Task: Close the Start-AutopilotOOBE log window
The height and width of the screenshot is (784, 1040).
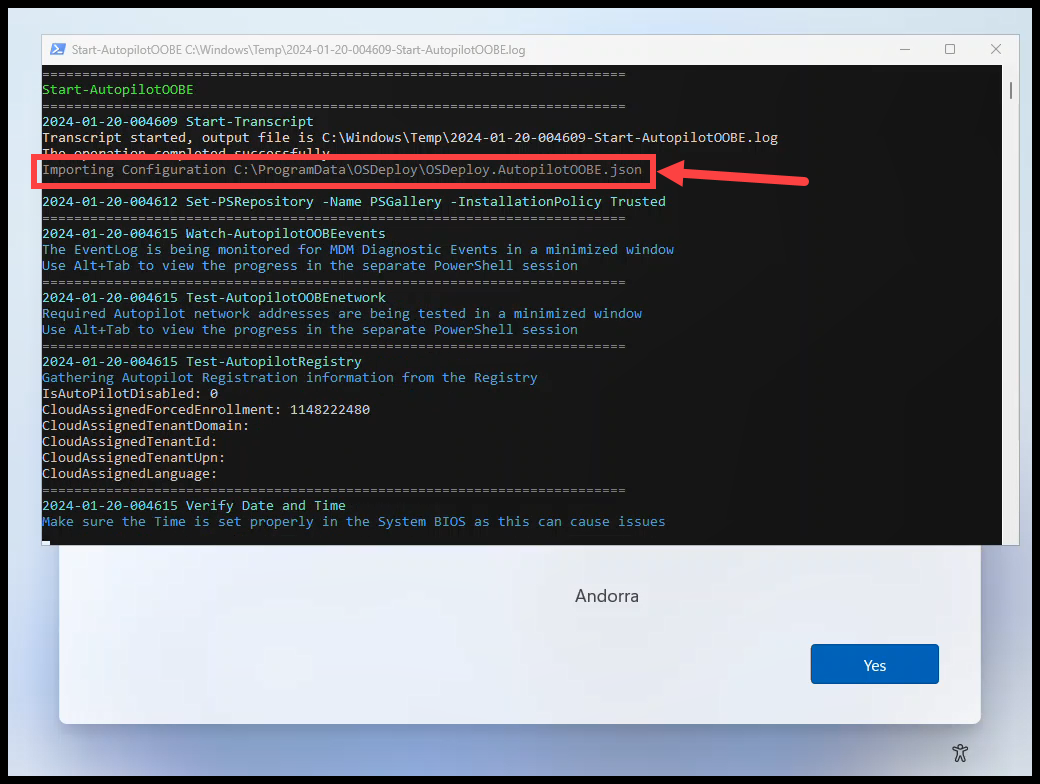Action: (x=995, y=49)
